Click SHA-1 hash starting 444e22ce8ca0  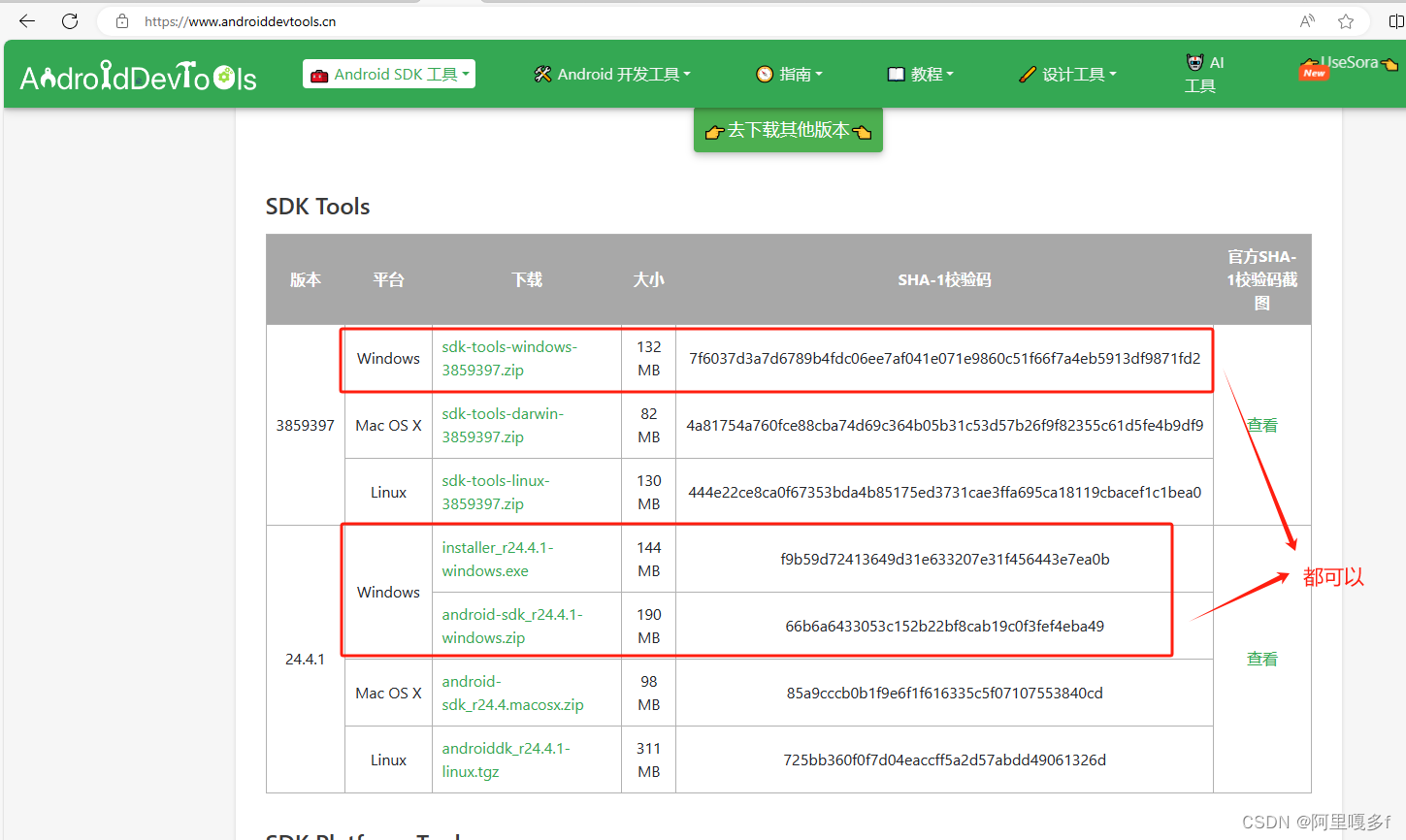pyautogui.click(x=944, y=492)
